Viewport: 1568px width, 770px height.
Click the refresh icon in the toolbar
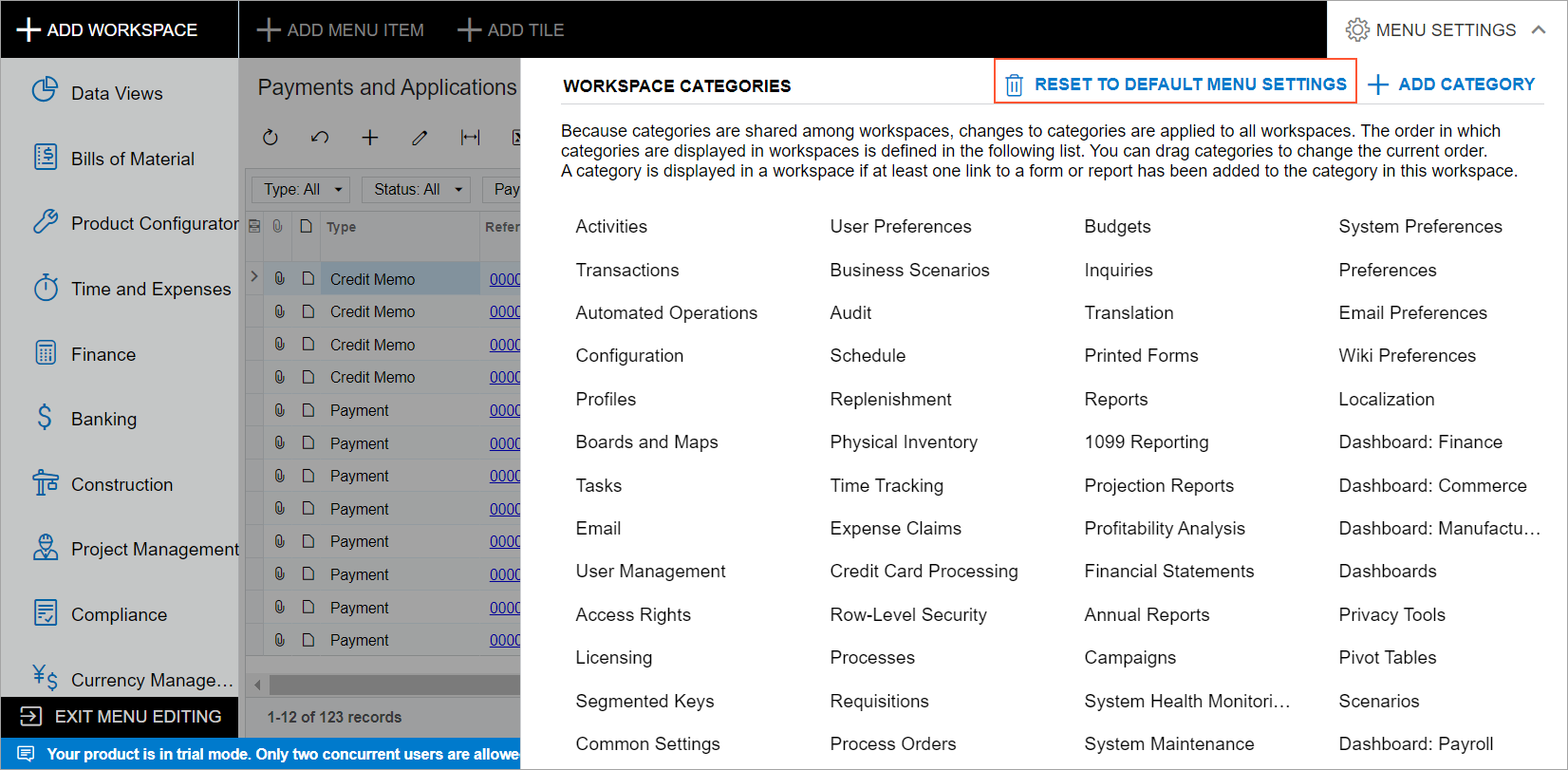coord(271,138)
